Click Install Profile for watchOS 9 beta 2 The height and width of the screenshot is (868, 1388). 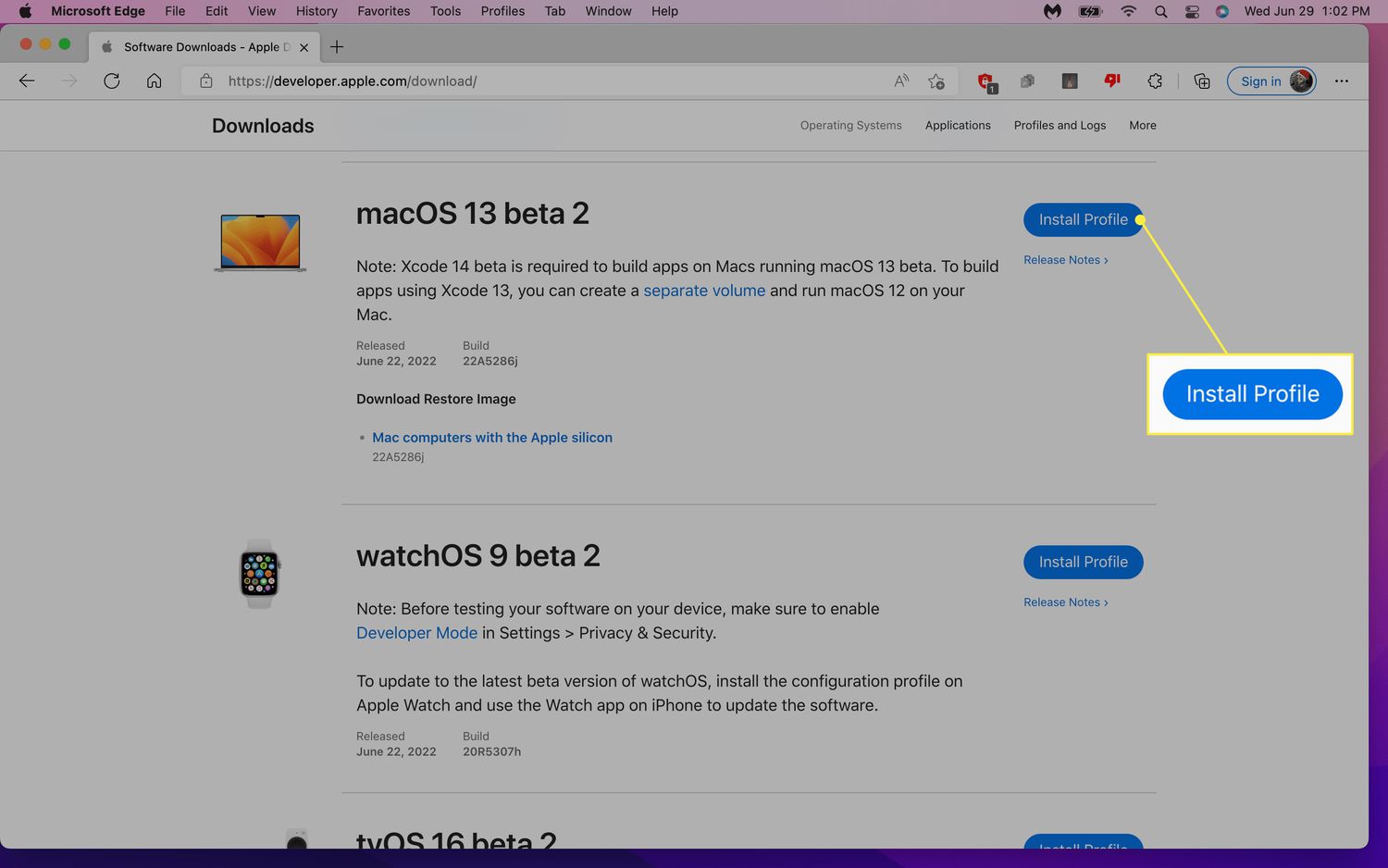[x=1083, y=562]
